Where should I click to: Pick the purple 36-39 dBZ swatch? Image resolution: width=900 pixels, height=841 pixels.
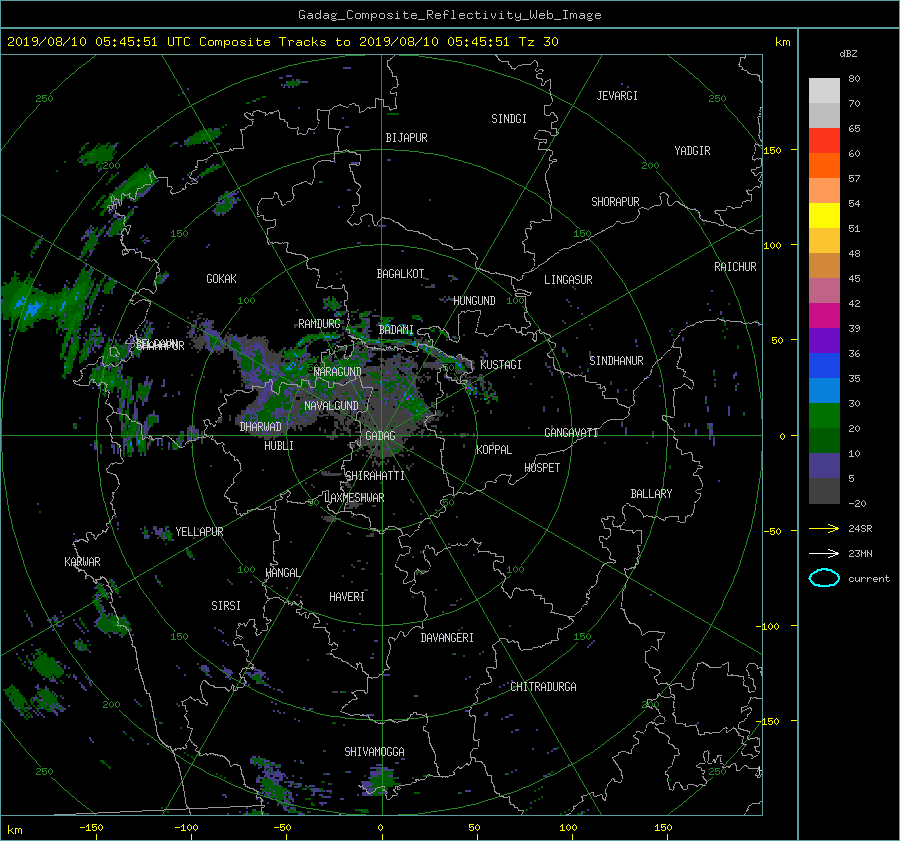point(824,340)
